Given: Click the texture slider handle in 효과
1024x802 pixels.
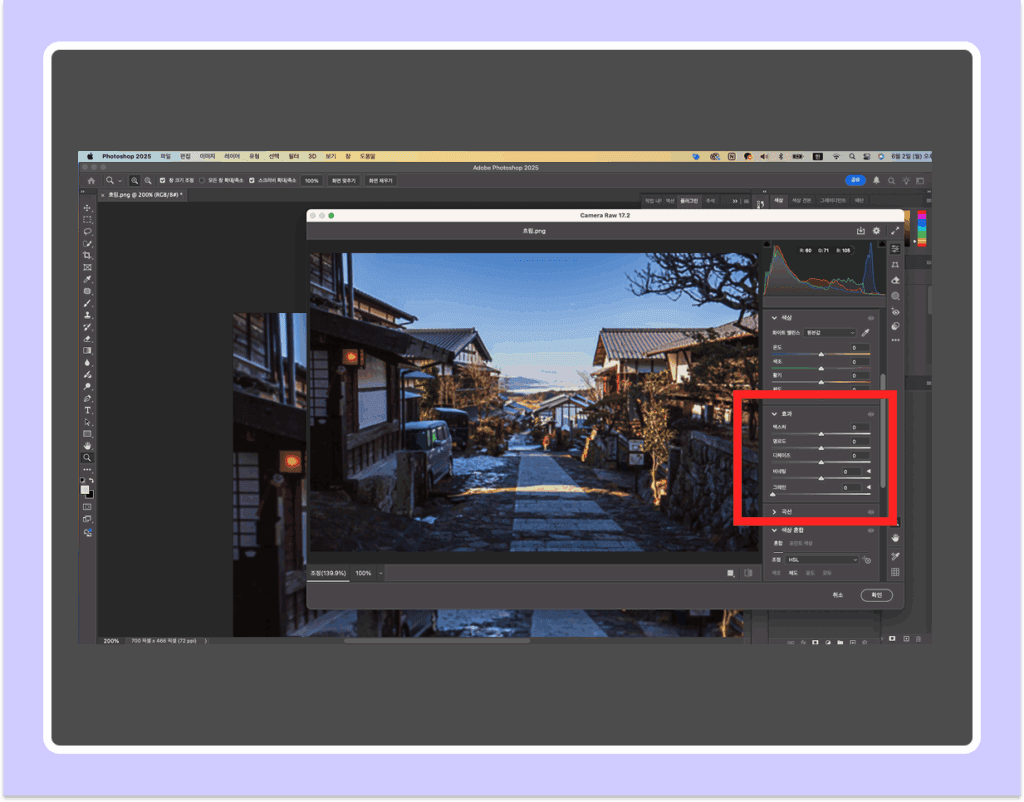Looking at the screenshot, I should (x=821, y=434).
